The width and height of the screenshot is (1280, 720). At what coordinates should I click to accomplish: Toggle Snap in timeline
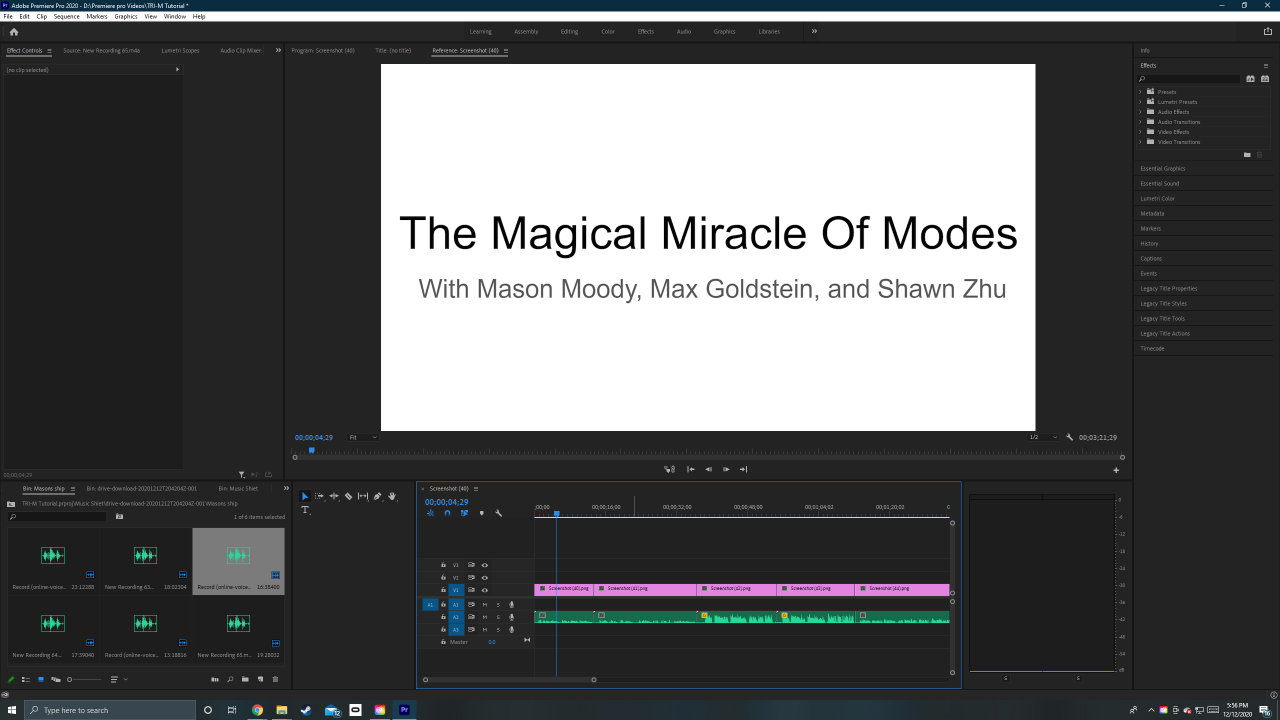click(x=447, y=513)
